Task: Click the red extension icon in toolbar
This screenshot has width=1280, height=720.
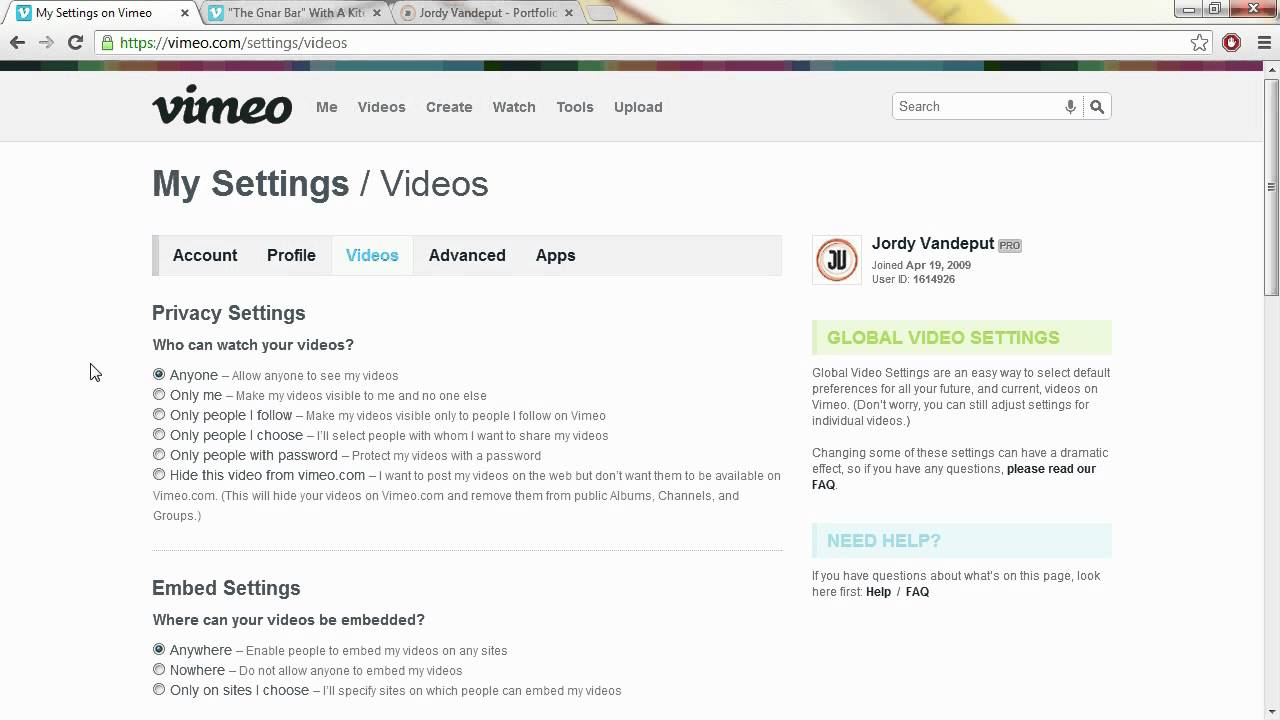Action: [x=1231, y=43]
